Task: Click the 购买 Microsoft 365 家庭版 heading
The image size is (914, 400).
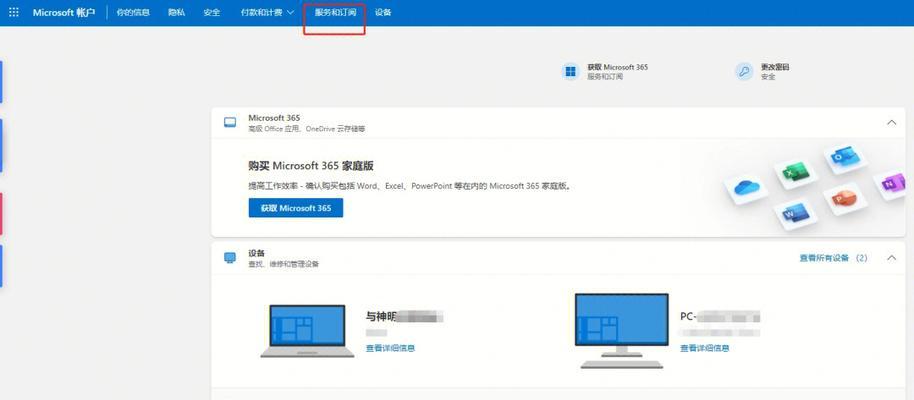Action: 311,166
